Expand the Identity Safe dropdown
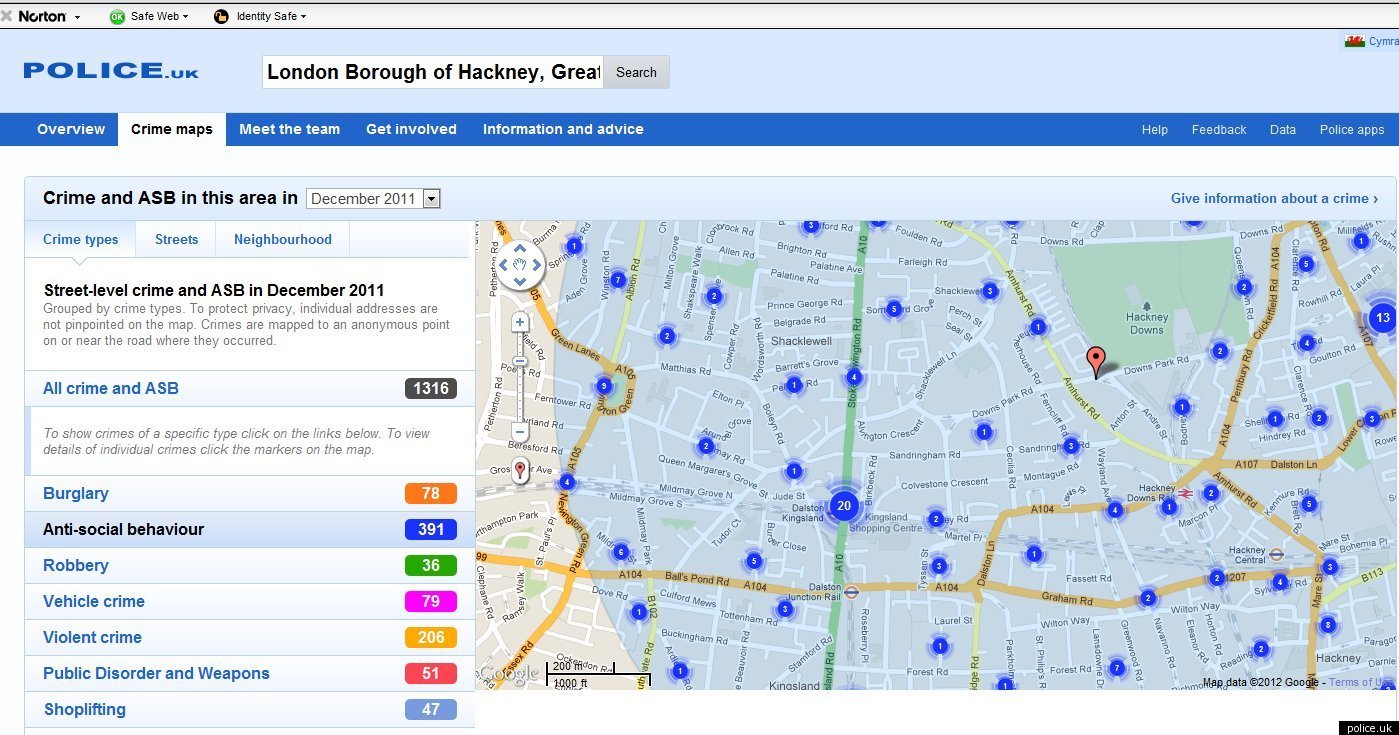This screenshot has height=735, width=1399. pyautogui.click(x=303, y=17)
